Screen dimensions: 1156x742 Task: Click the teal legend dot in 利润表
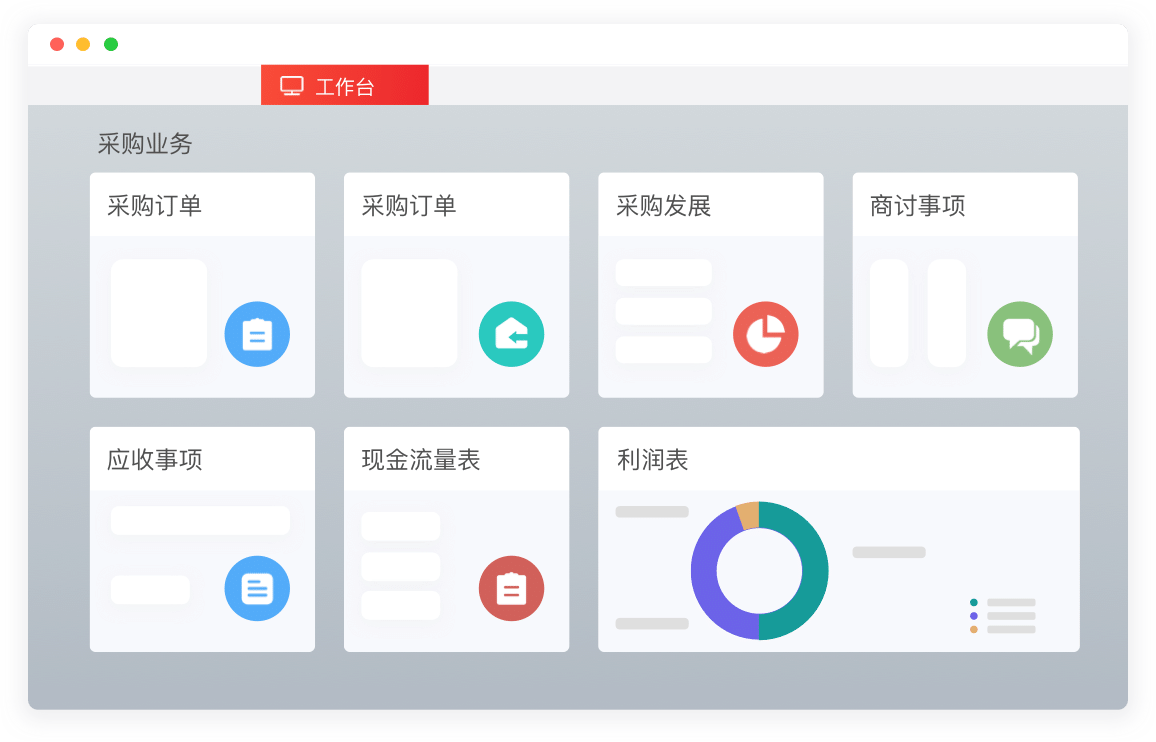[x=974, y=603]
